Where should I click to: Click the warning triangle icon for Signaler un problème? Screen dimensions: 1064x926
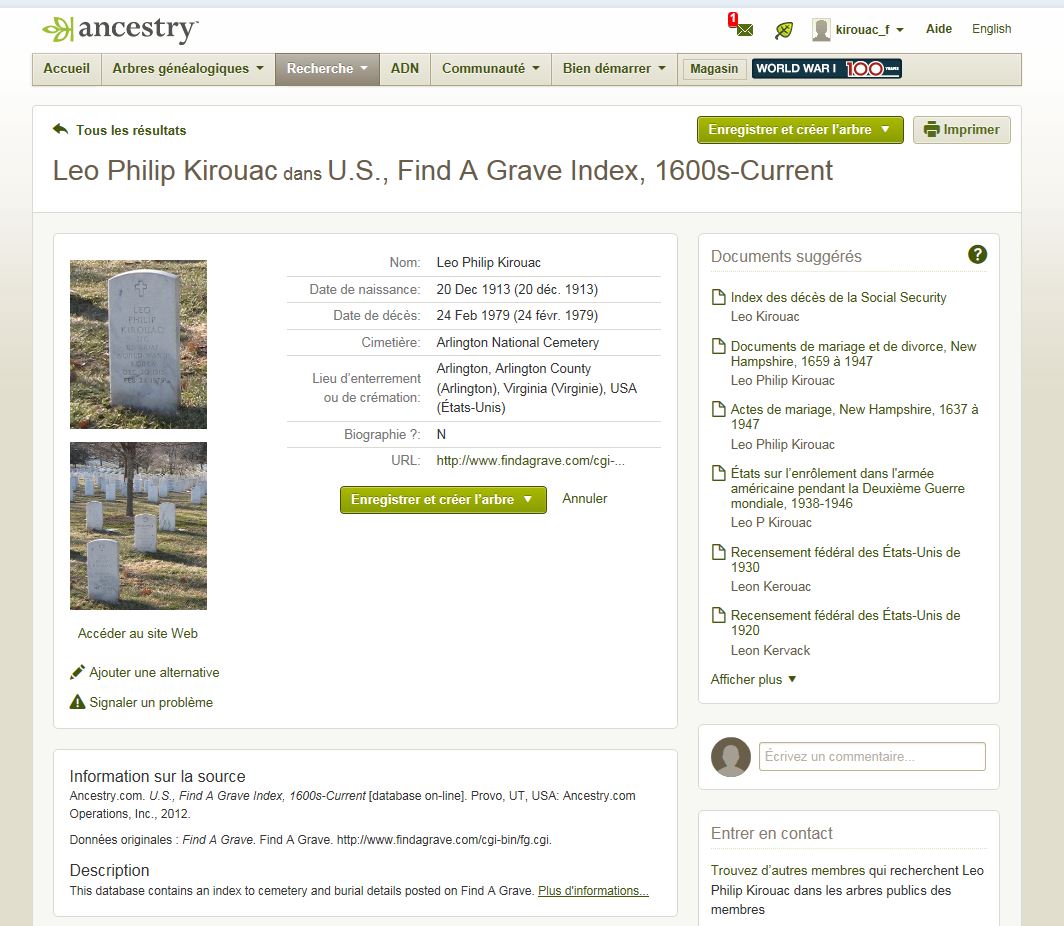pos(77,702)
